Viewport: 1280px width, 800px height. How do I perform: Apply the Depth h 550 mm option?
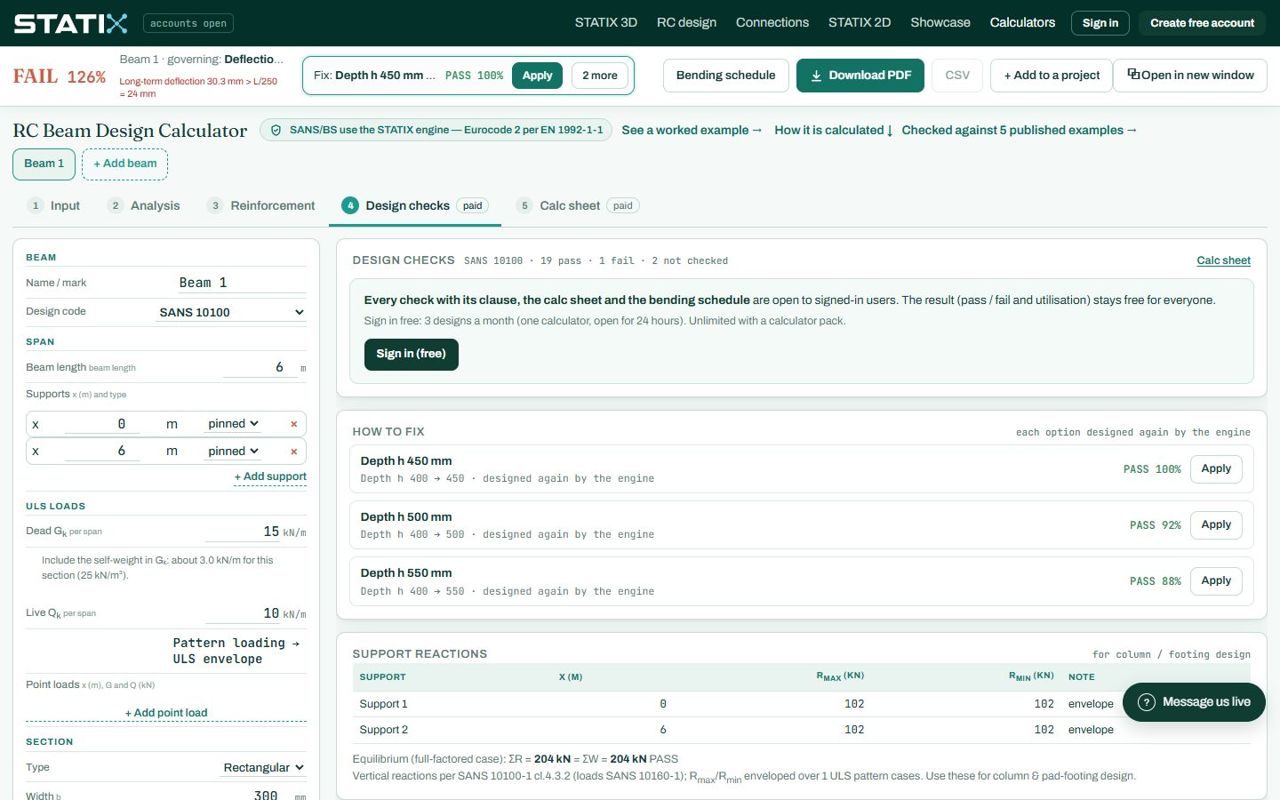coord(1216,581)
